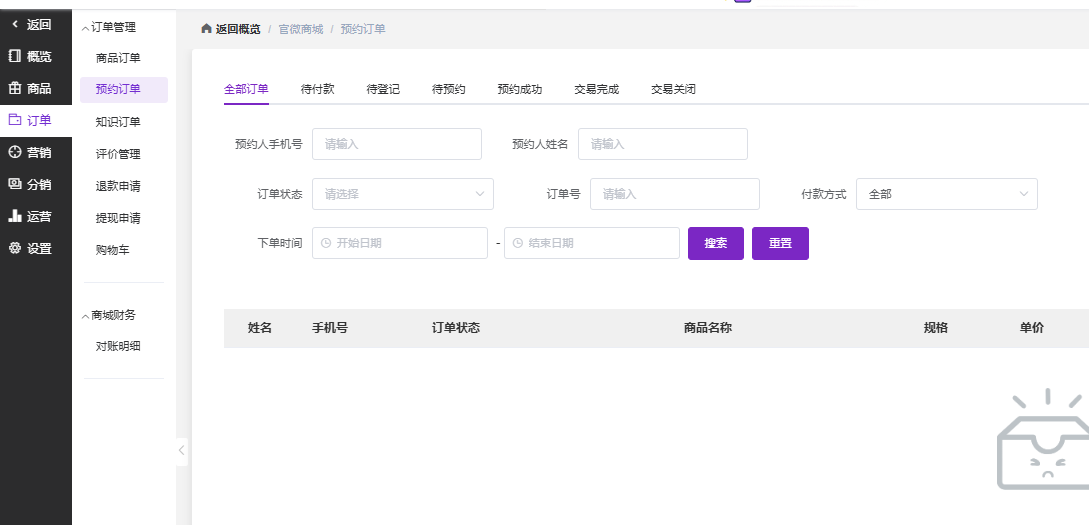Open the 付款方式 dropdown showing 全部

pos(946,194)
